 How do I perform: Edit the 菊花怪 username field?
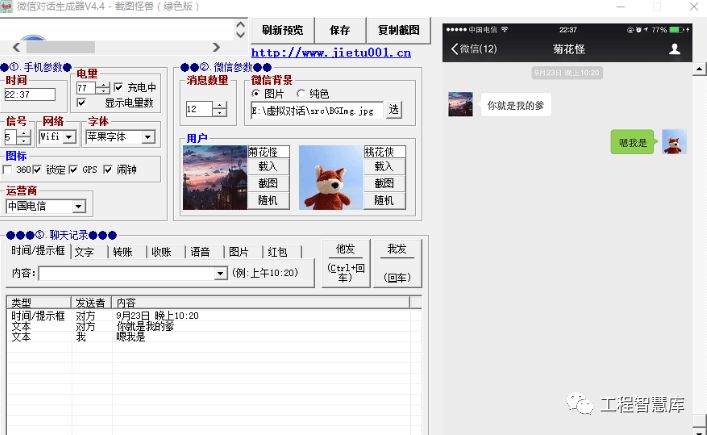268,151
